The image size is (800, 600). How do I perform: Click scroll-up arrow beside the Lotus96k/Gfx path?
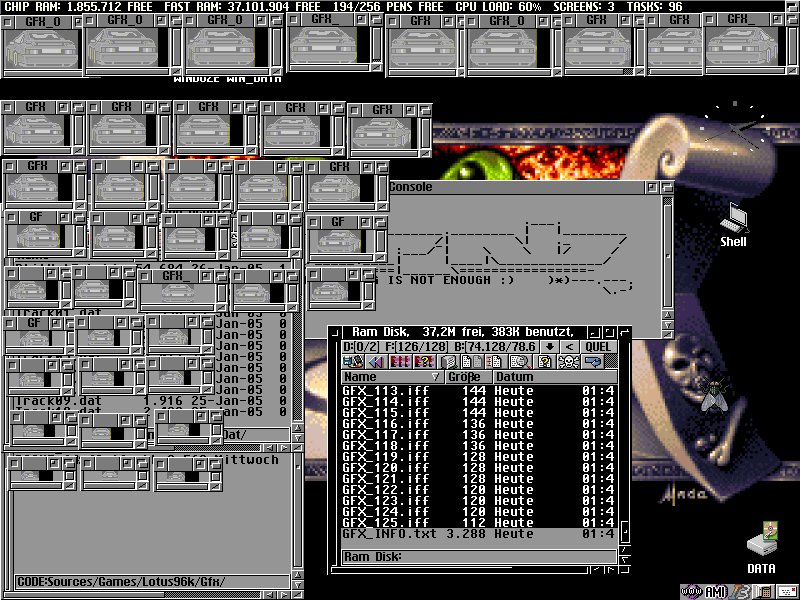pyautogui.click(x=298, y=575)
